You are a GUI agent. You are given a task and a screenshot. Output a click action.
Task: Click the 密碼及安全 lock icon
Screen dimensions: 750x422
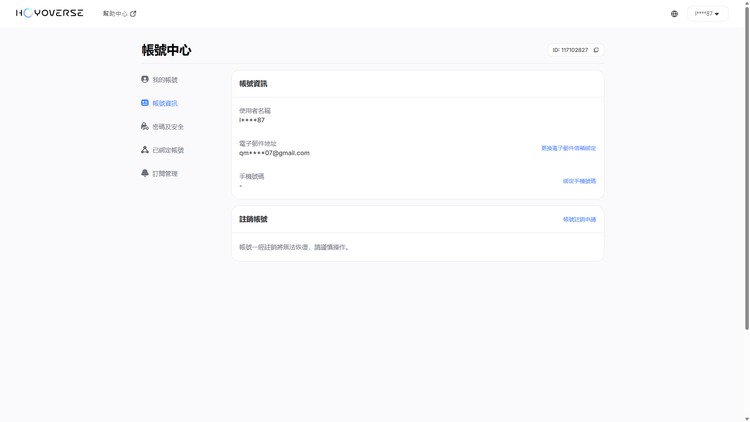145,126
